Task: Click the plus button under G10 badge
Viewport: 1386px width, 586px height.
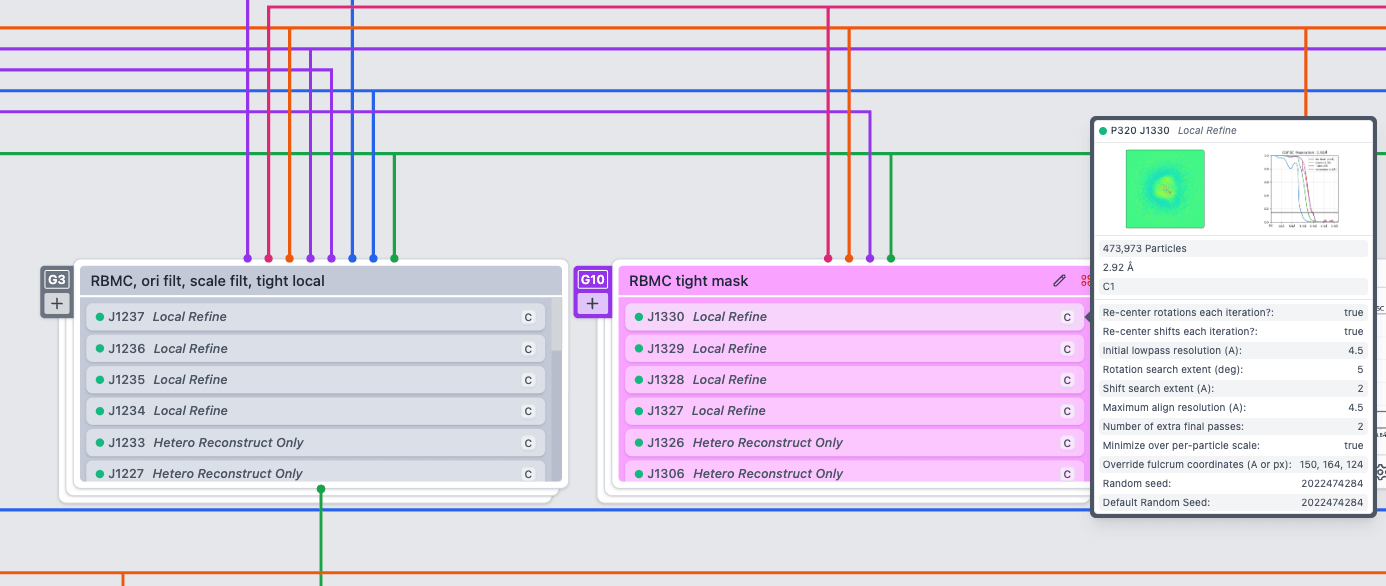Action: click(x=592, y=303)
